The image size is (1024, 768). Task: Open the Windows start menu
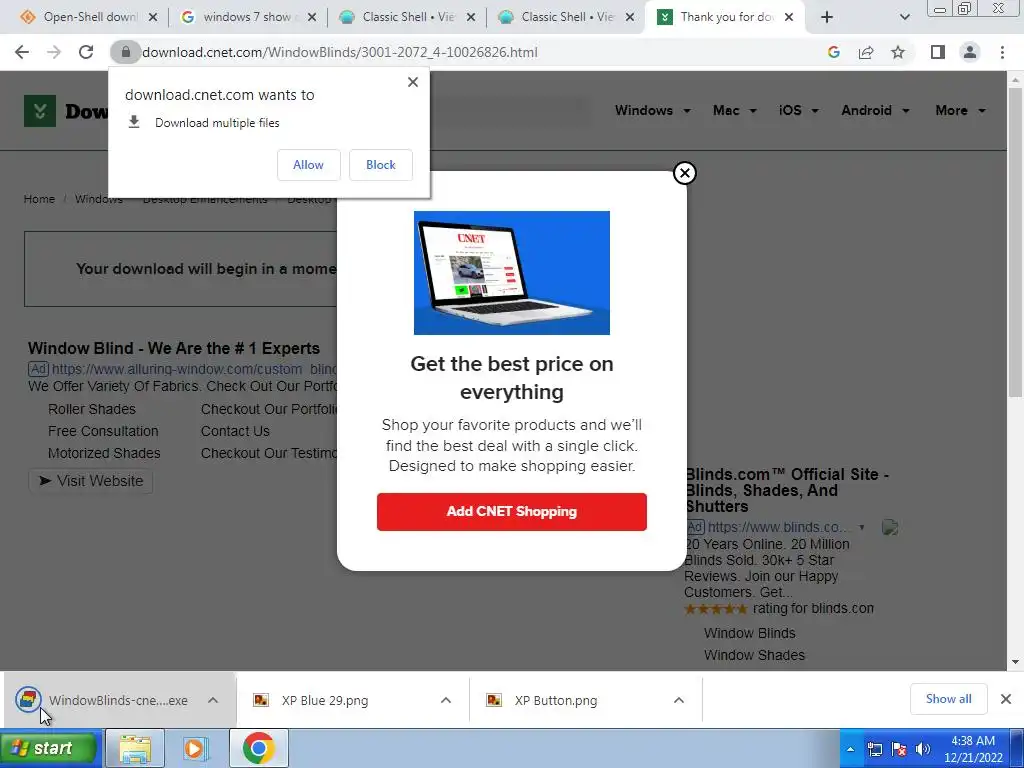[49, 748]
